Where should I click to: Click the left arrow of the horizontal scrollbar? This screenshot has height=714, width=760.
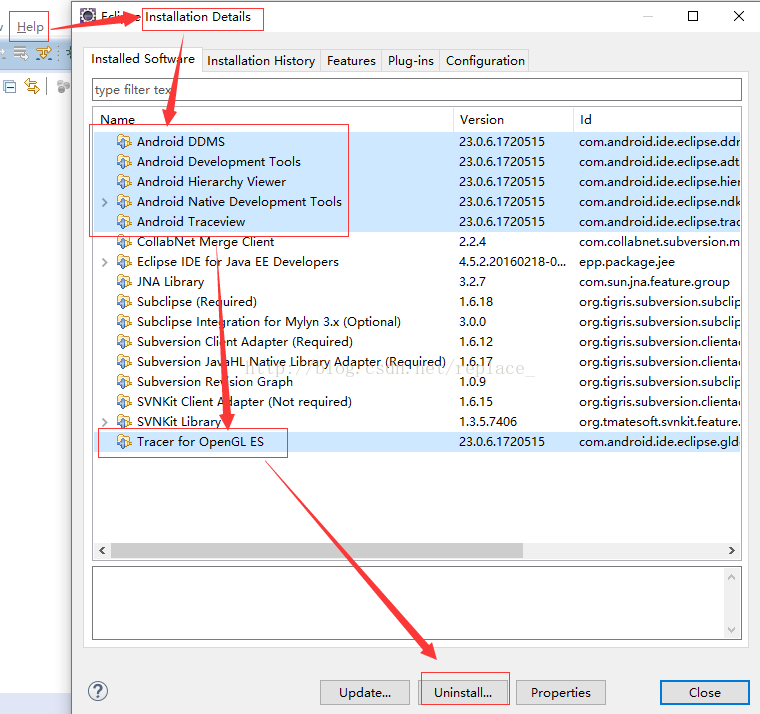tap(102, 551)
